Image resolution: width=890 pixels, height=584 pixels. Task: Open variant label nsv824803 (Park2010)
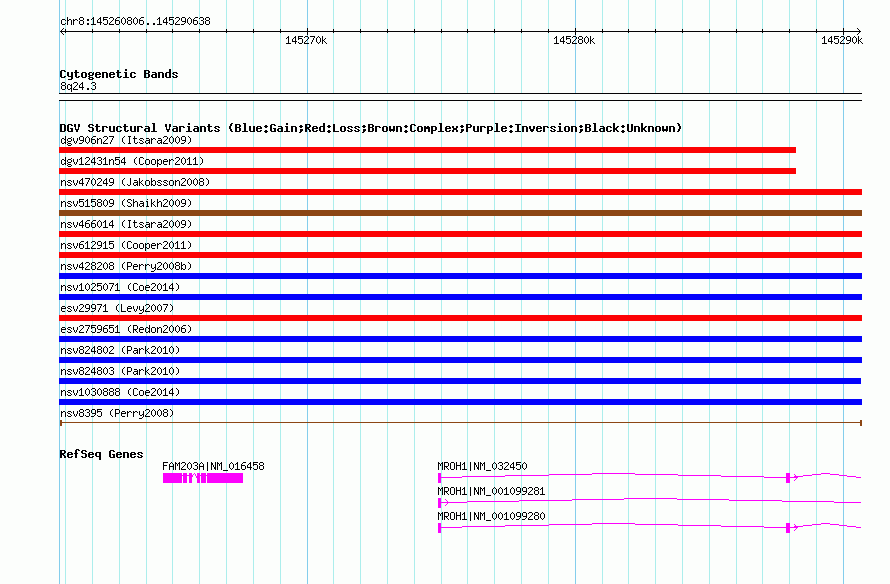[x=120, y=371]
